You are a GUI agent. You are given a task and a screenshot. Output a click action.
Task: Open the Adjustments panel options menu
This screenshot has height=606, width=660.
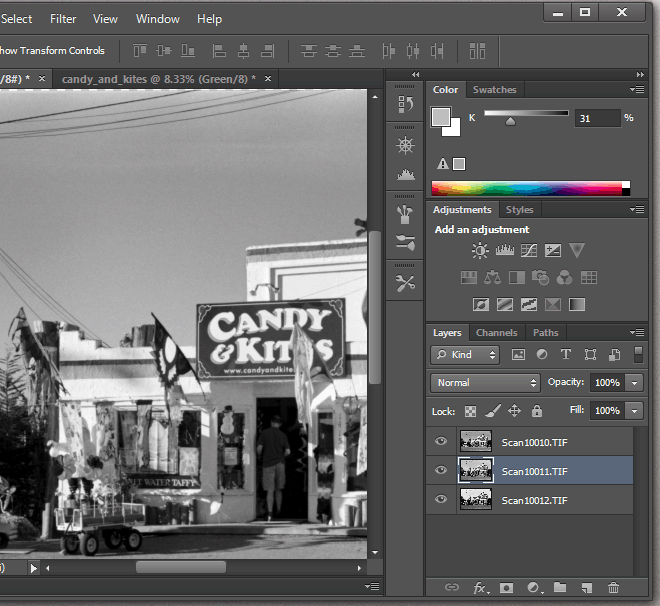pyautogui.click(x=637, y=209)
